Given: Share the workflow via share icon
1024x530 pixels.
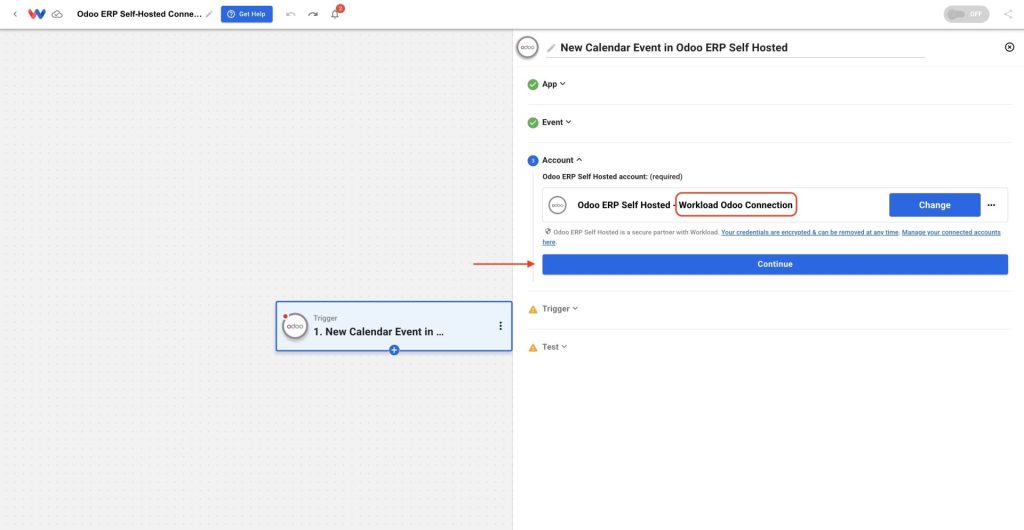Looking at the screenshot, I should [1008, 14].
